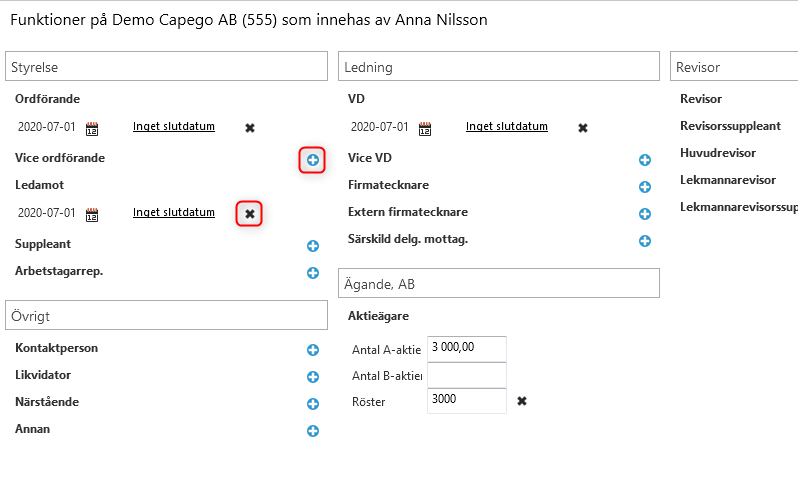Click Ordförande 'Inget slutdatum' link
The width and height of the screenshot is (798, 480).
(174, 126)
